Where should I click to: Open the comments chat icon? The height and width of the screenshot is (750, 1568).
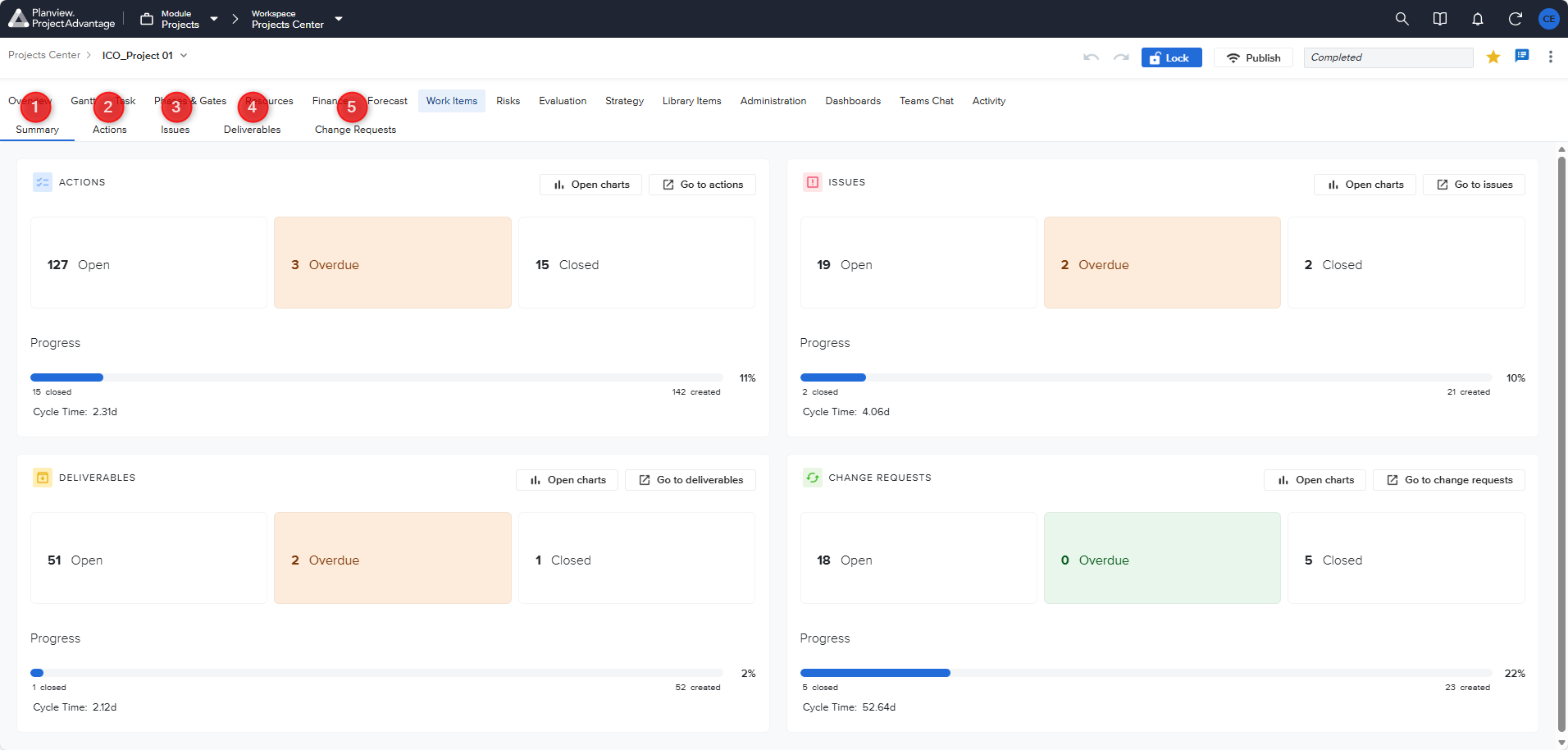click(x=1521, y=57)
